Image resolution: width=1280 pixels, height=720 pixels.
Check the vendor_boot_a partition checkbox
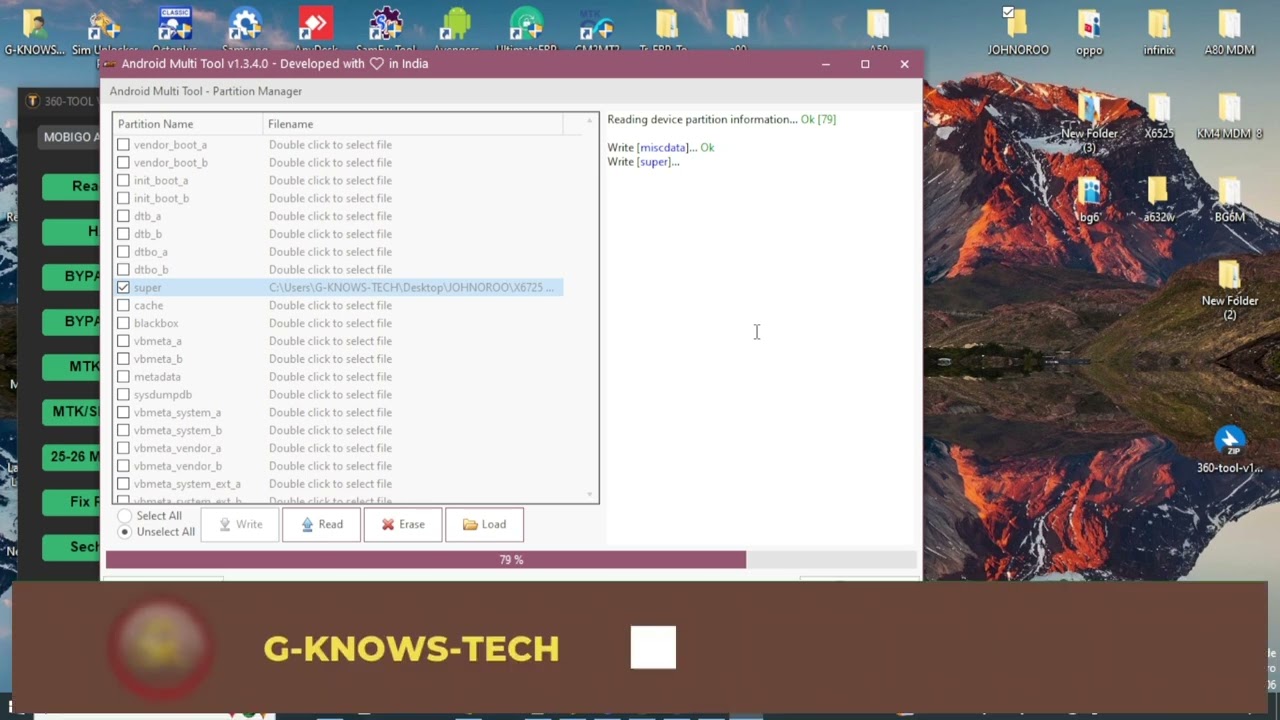tap(123, 145)
